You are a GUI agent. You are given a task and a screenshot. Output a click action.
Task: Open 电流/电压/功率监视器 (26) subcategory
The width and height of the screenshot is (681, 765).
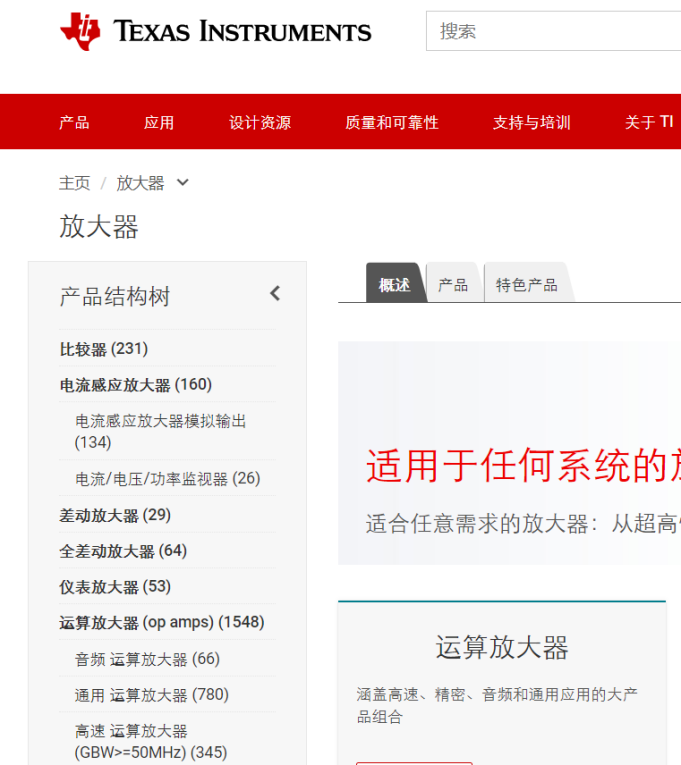point(167,479)
